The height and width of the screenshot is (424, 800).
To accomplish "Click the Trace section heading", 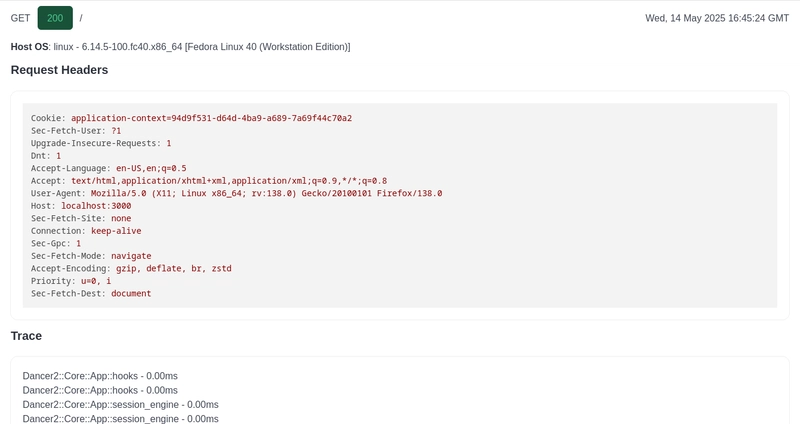I will (26, 336).
